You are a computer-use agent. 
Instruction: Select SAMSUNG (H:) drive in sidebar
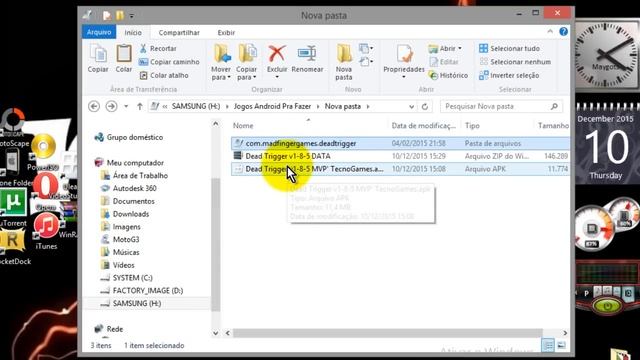tap(131, 303)
